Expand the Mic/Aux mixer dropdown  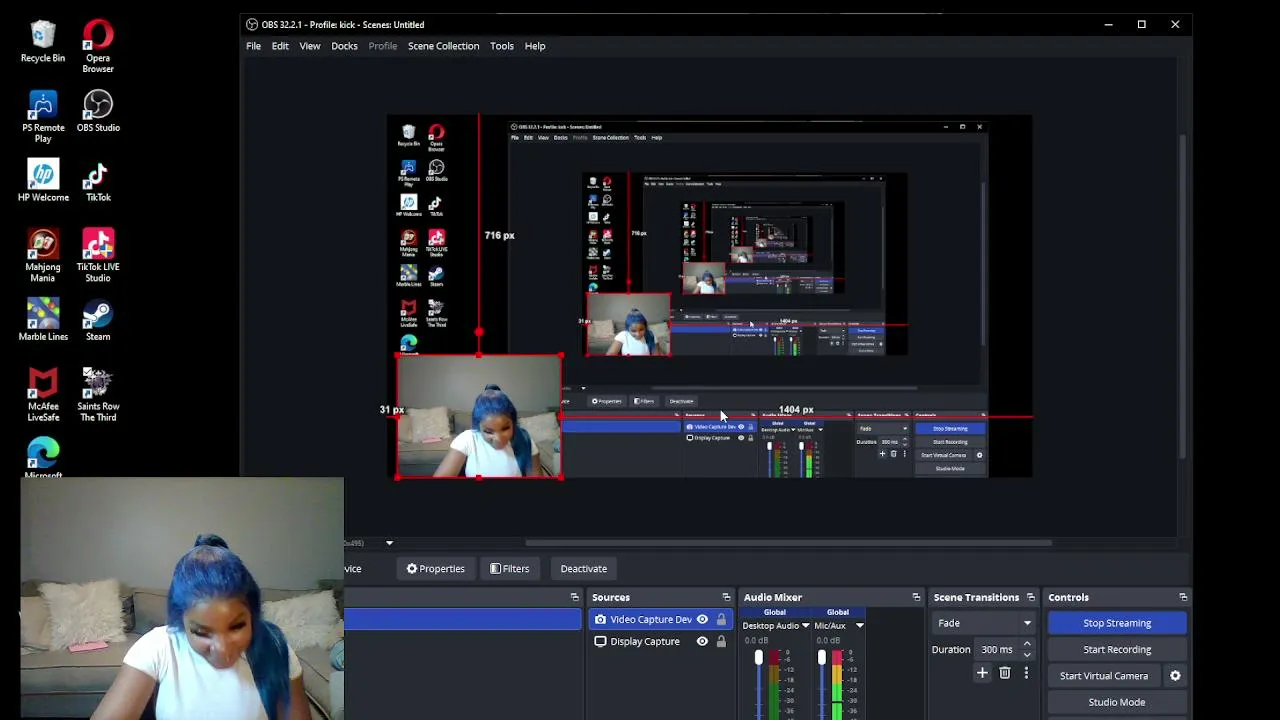click(x=859, y=626)
